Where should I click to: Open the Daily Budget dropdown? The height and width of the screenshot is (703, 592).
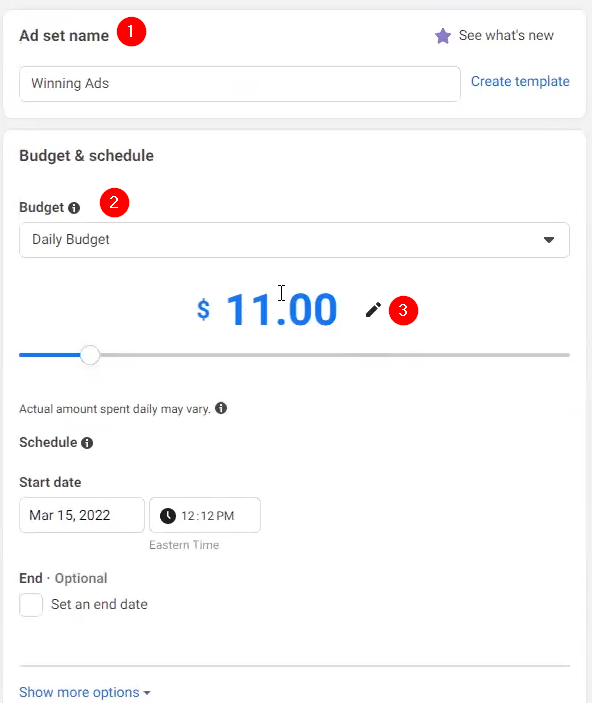[x=294, y=240]
